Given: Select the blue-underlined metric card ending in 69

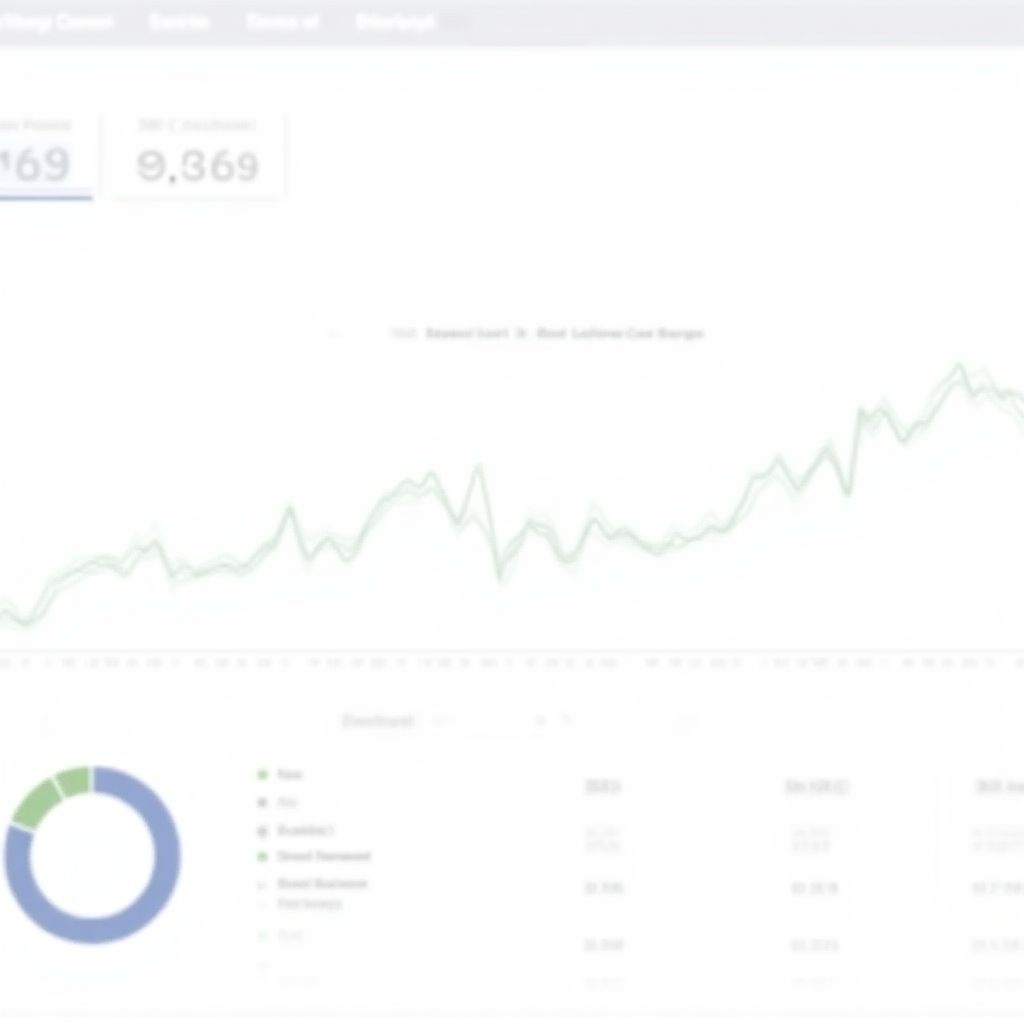Looking at the screenshot, I should pos(46,155).
